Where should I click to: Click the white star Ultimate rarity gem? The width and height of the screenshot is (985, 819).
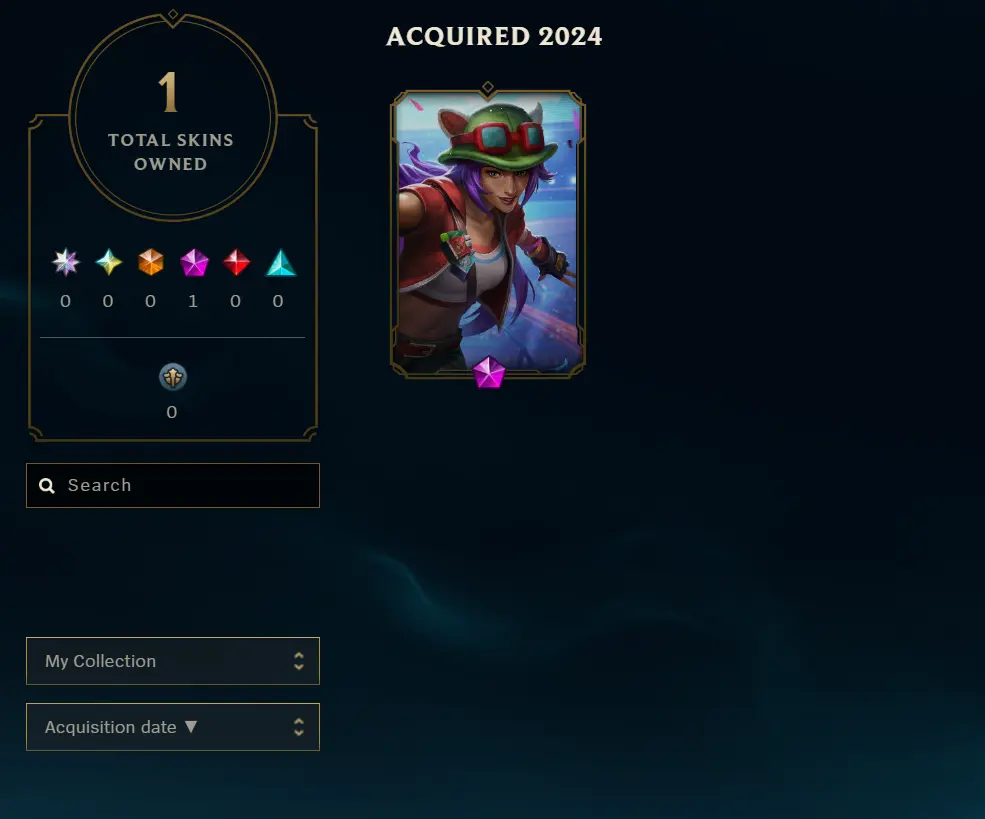pyautogui.click(x=65, y=263)
